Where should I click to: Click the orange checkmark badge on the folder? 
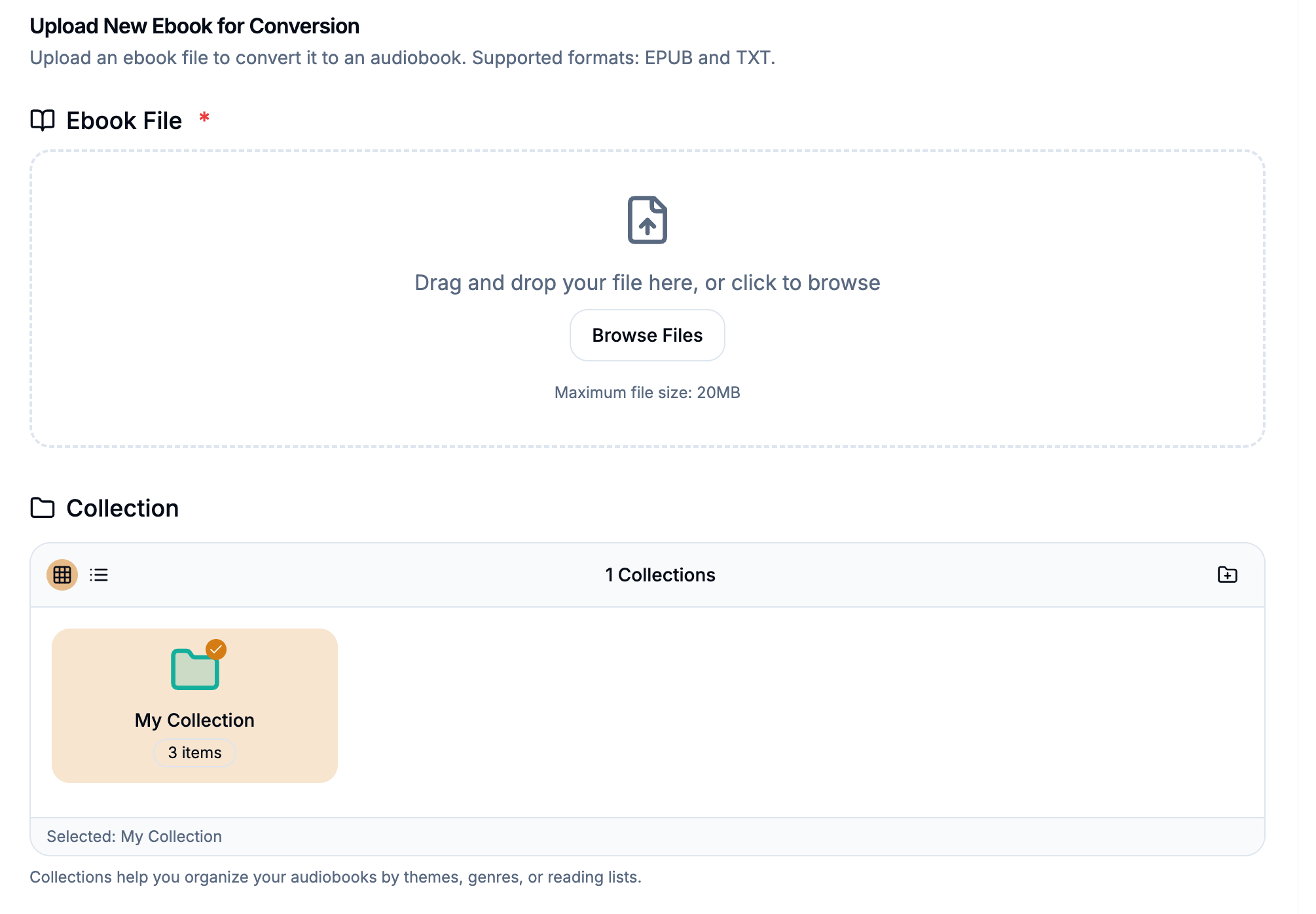pyautogui.click(x=216, y=649)
